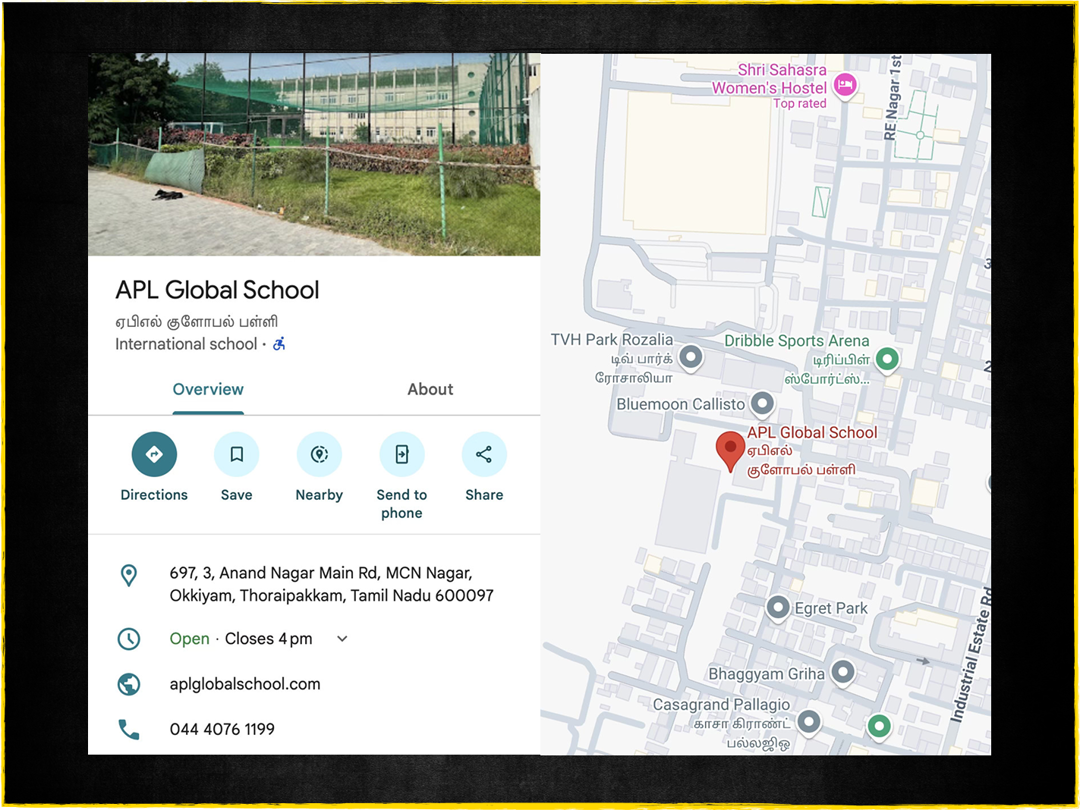
Task: Click the Nearby search icon
Action: pyautogui.click(x=319, y=455)
